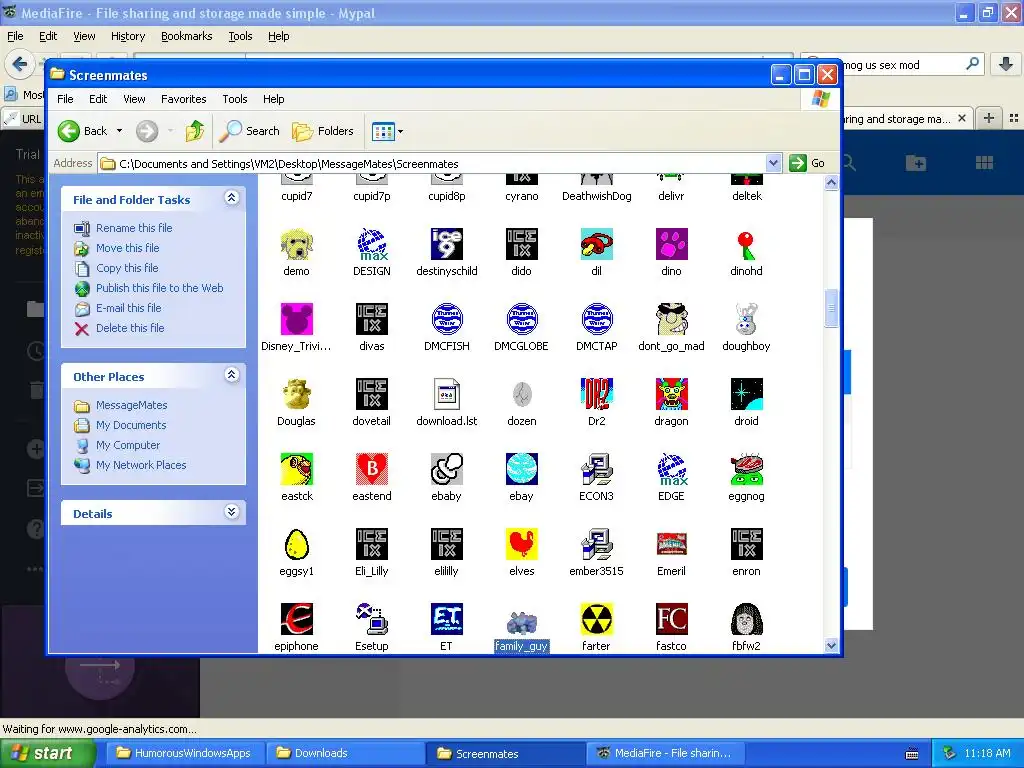This screenshot has width=1024, height=768.
Task: Select the ET file icon
Action: (447, 620)
